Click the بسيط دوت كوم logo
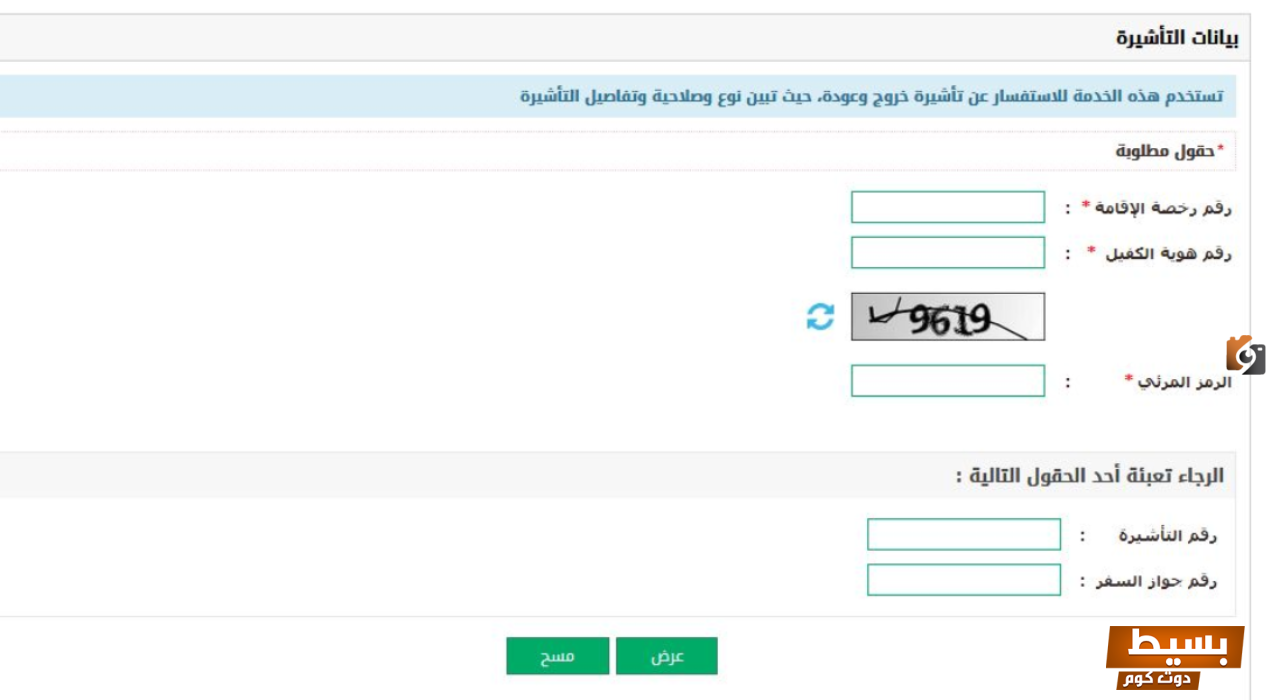 click(1175, 657)
